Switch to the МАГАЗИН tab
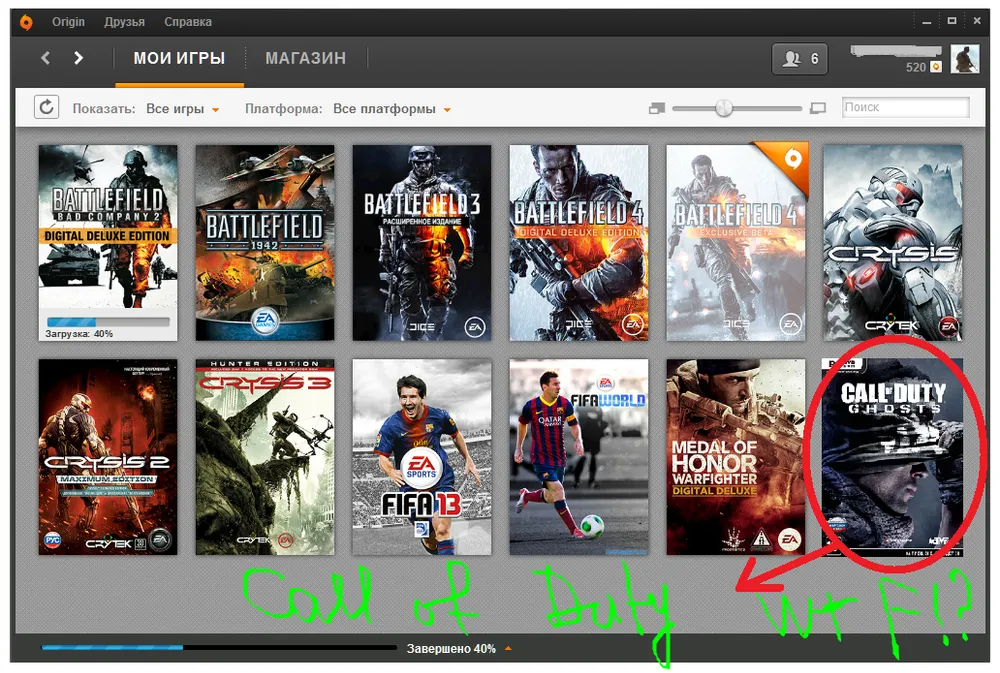The image size is (1000, 673). (305, 58)
